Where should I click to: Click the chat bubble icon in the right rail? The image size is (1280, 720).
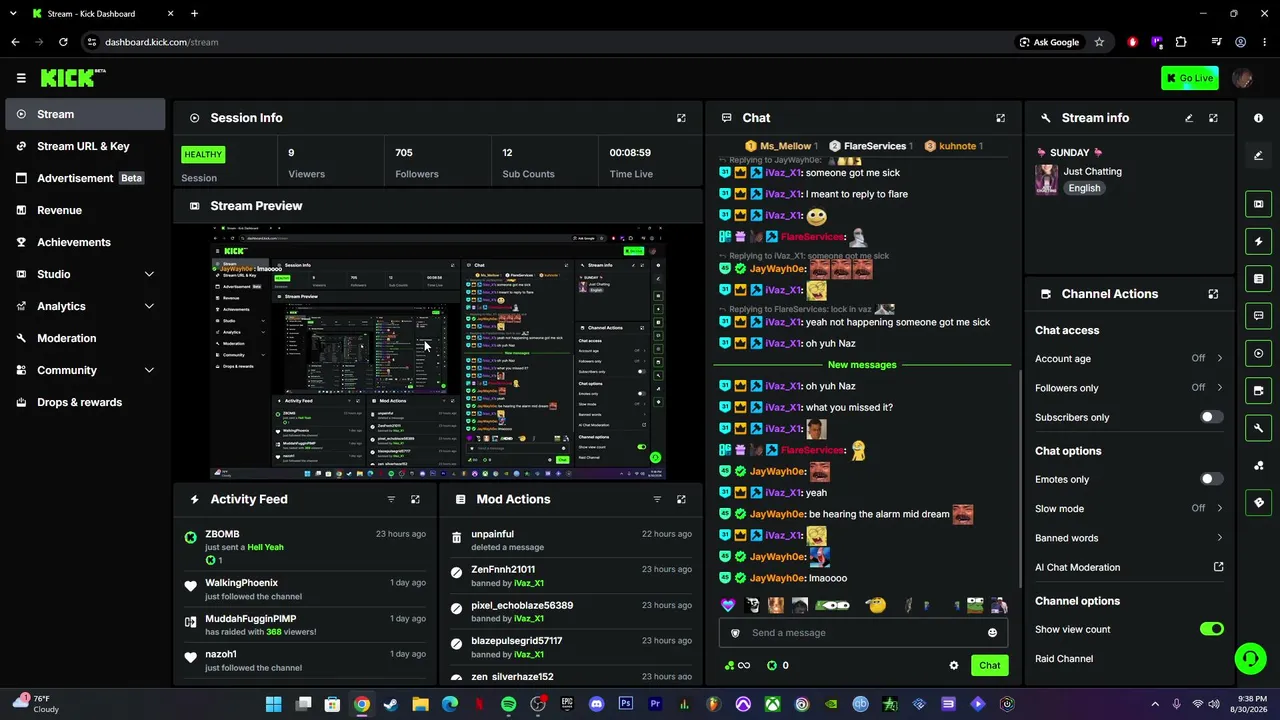pos(1258,316)
